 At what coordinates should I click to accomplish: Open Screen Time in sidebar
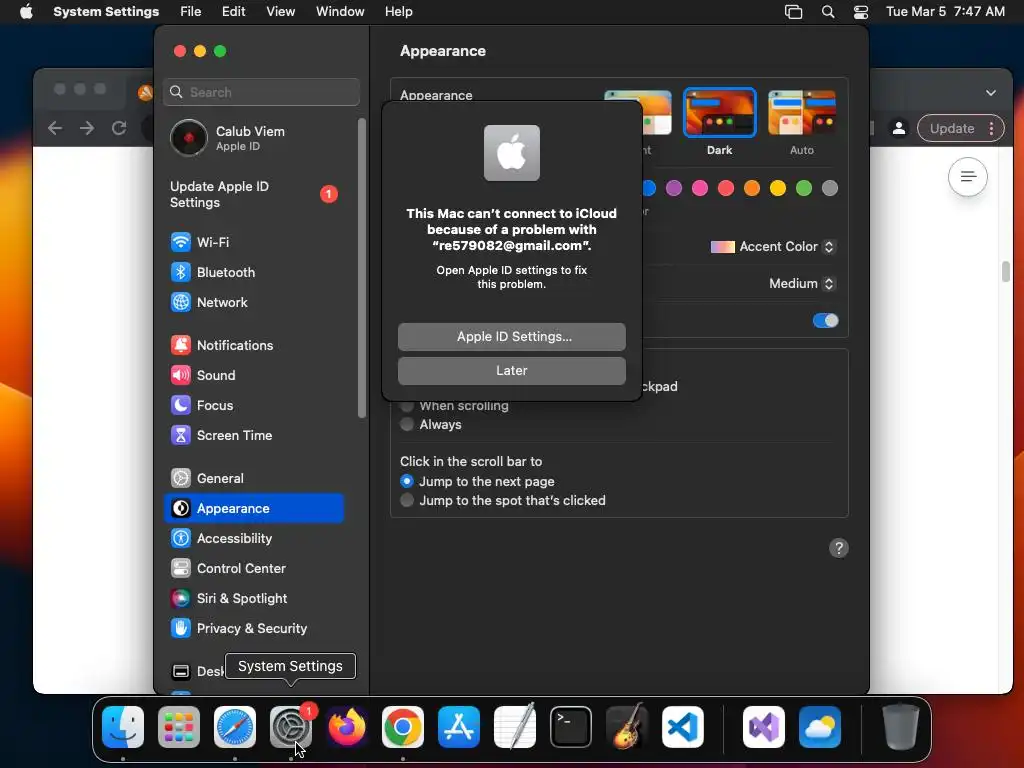click(253, 436)
